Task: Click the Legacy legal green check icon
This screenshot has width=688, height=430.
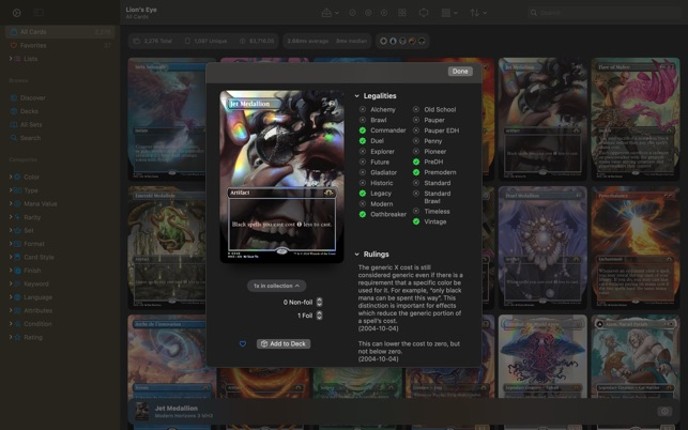Action: [x=362, y=193]
